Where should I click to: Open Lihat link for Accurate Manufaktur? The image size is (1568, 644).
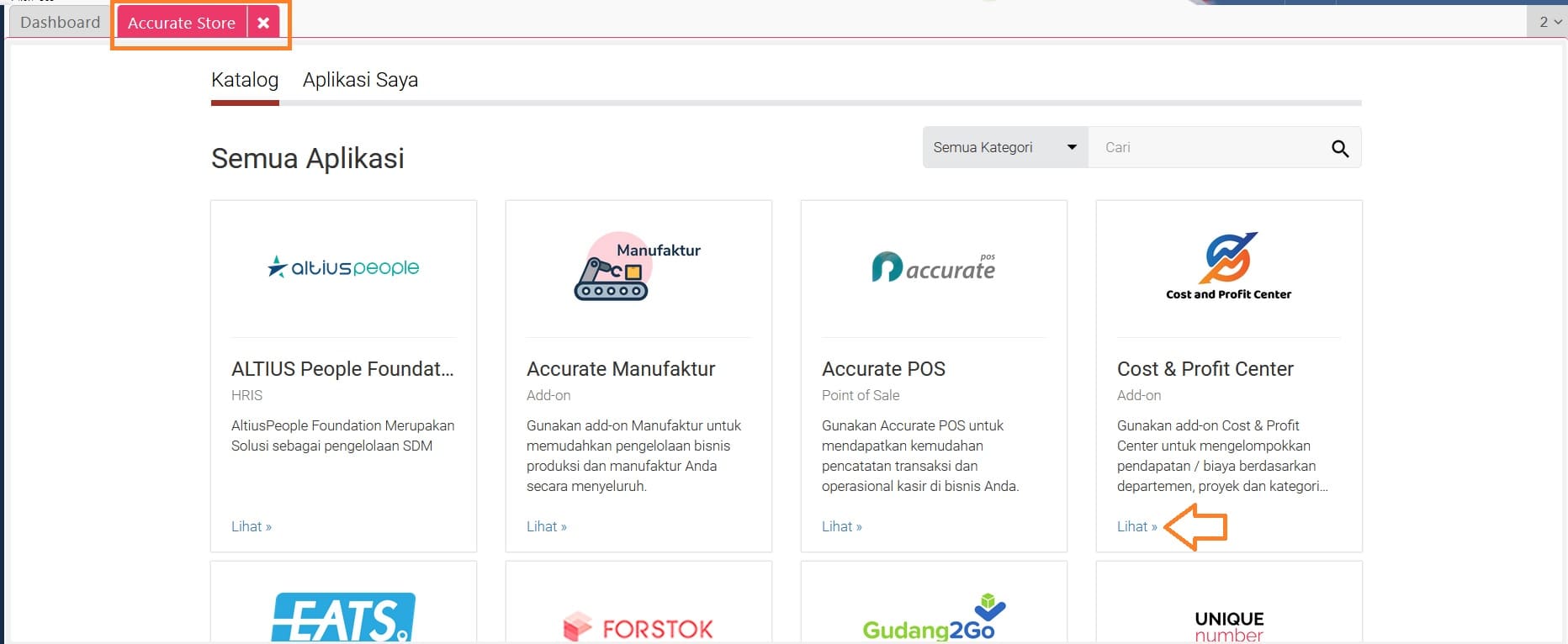(x=546, y=526)
